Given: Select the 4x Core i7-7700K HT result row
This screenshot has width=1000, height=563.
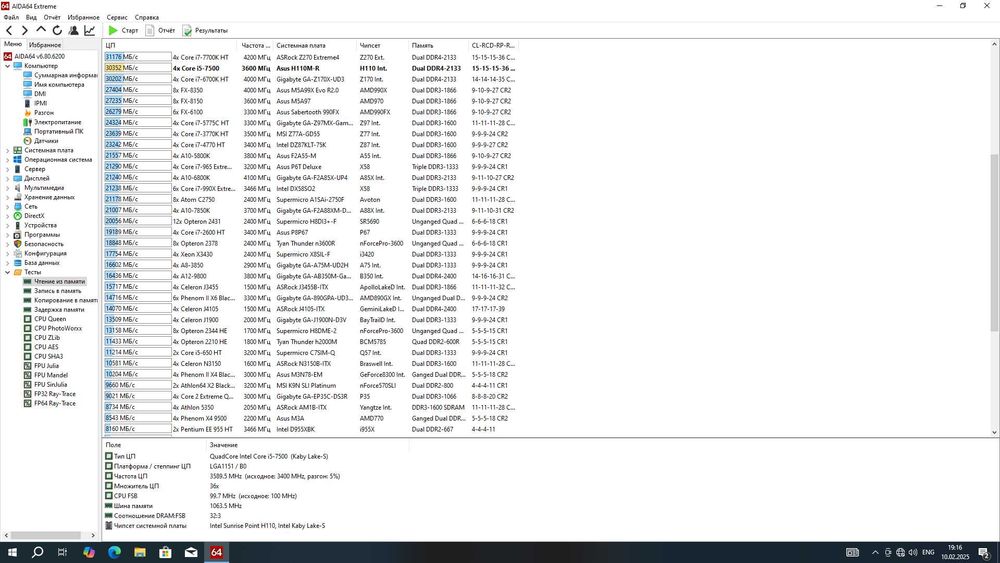Looking at the screenshot, I should click(x=310, y=57).
